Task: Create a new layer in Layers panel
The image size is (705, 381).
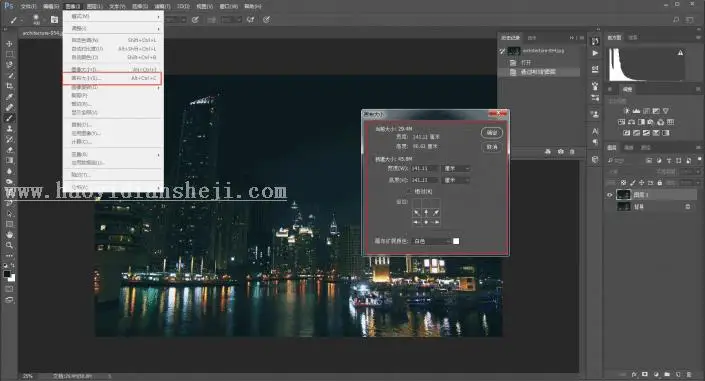Action: (x=678, y=374)
